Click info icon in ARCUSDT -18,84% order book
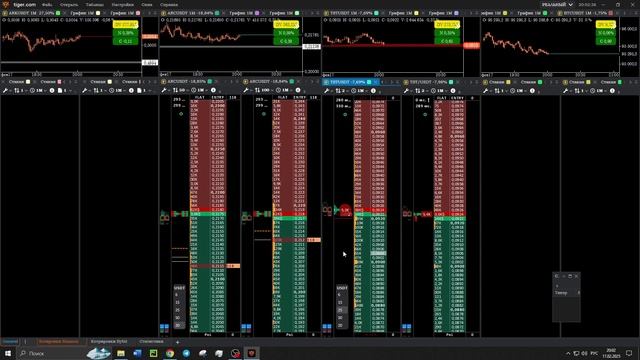Viewport: 640px width, 360px height. [x=298, y=90]
